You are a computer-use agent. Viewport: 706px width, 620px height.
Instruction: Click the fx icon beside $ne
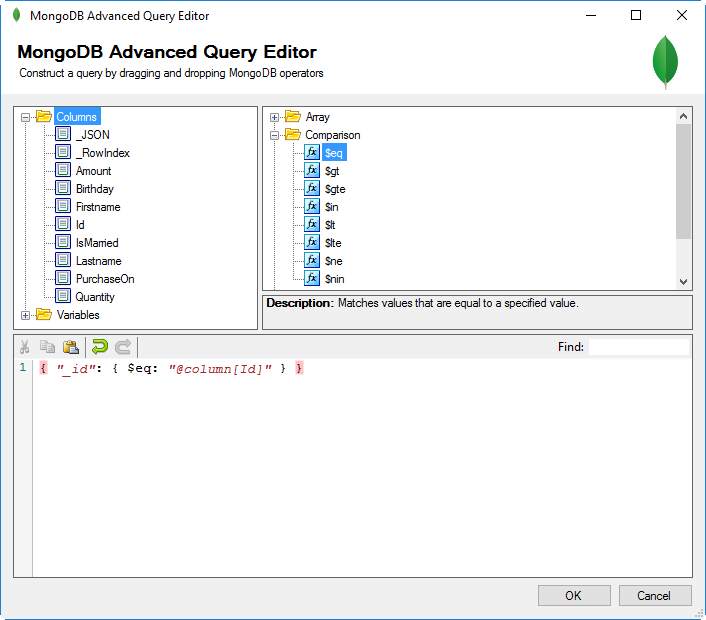point(312,260)
